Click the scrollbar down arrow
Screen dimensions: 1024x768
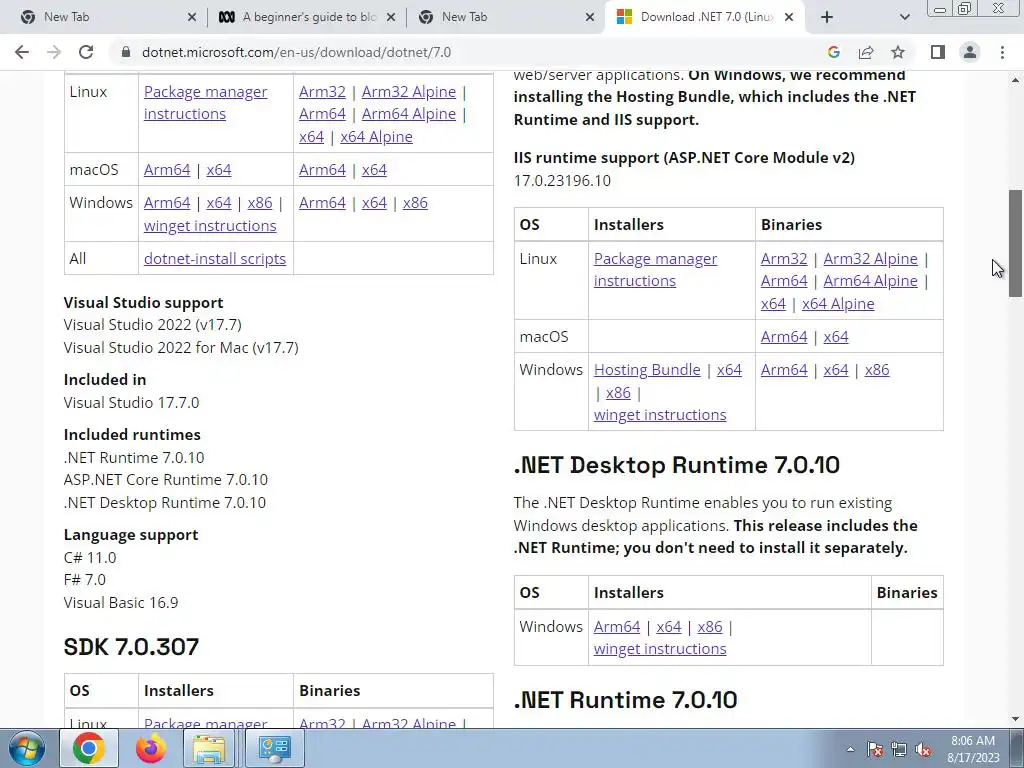tap(1015, 720)
